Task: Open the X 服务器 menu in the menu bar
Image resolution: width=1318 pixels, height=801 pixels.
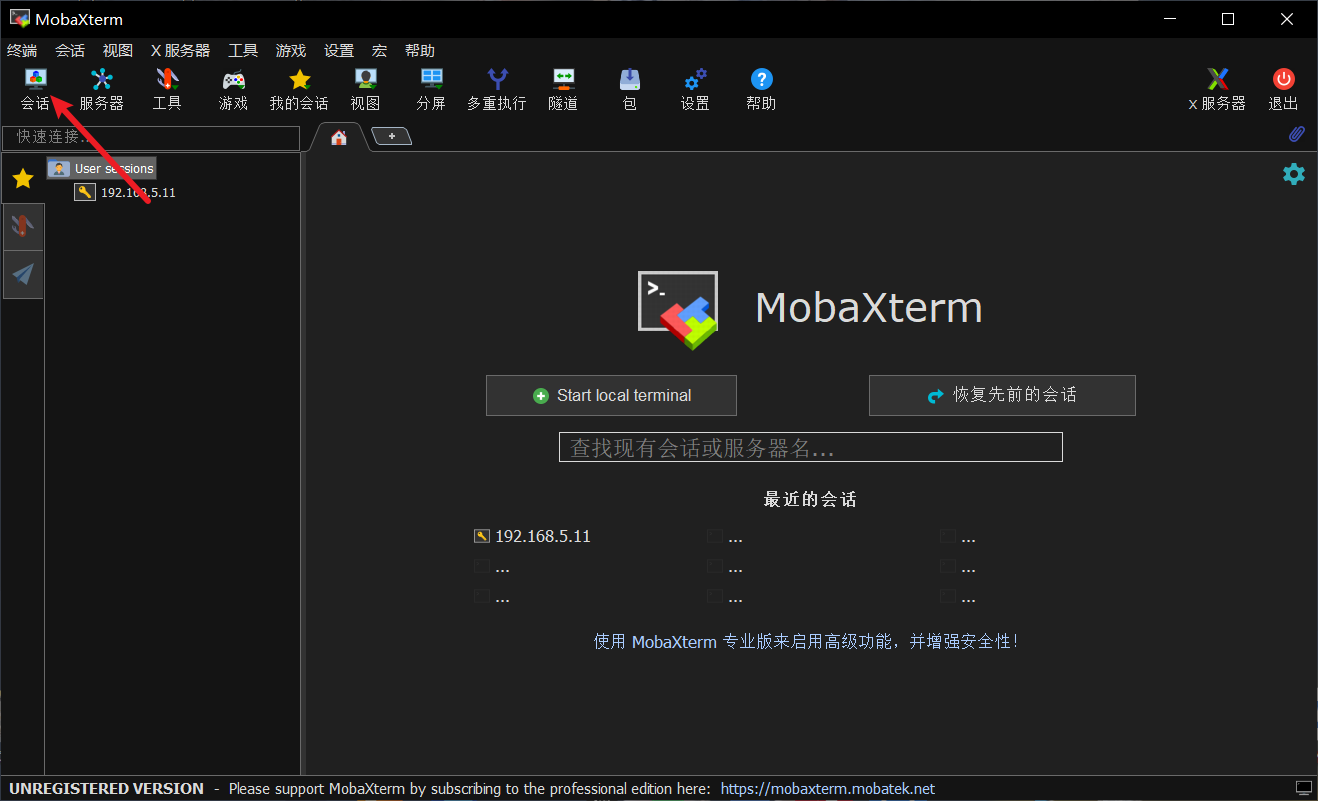Action: click(x=181, y=50)
